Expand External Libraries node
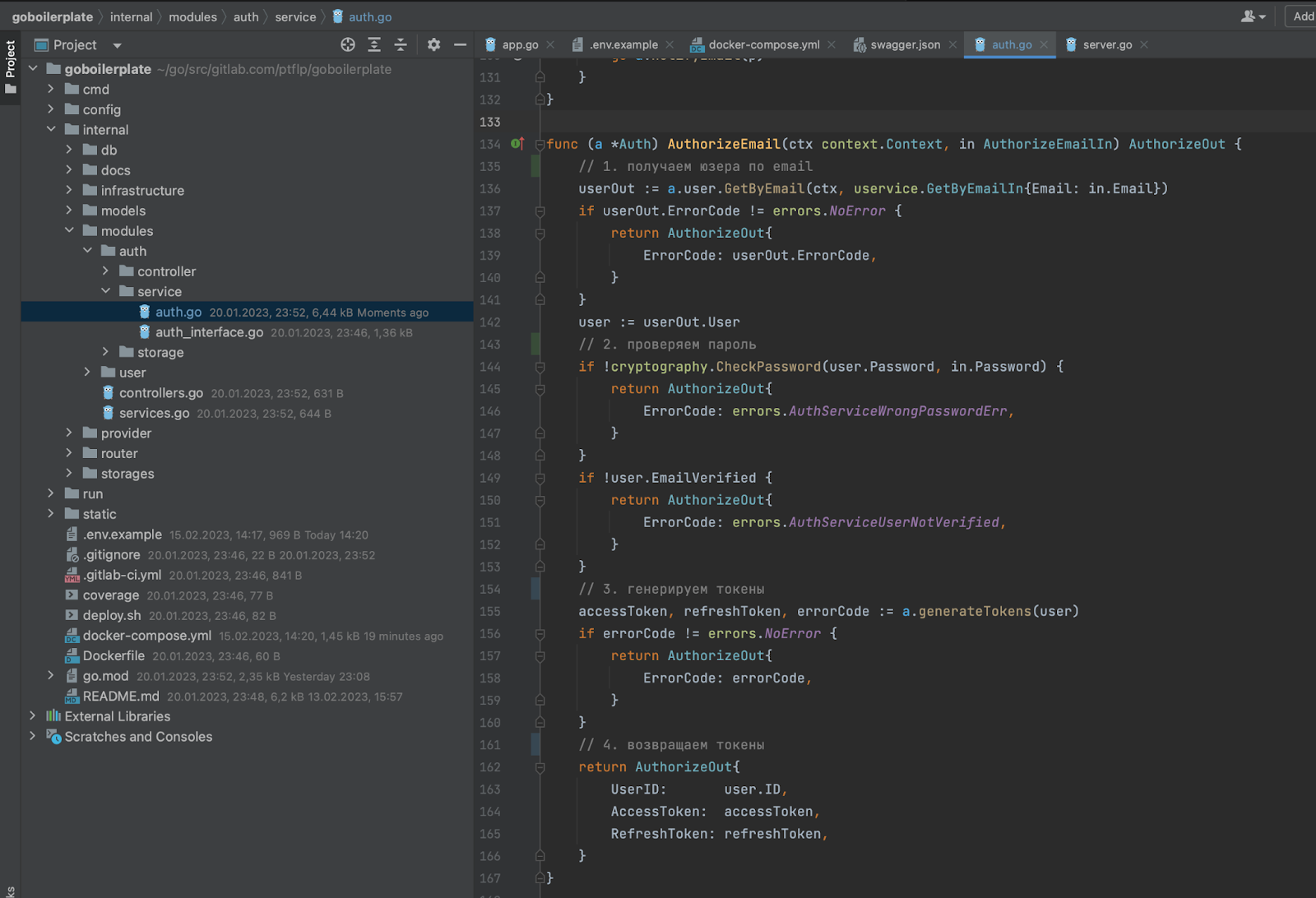1316x898 pixels. pyautogui.click(x=33, y=716)
